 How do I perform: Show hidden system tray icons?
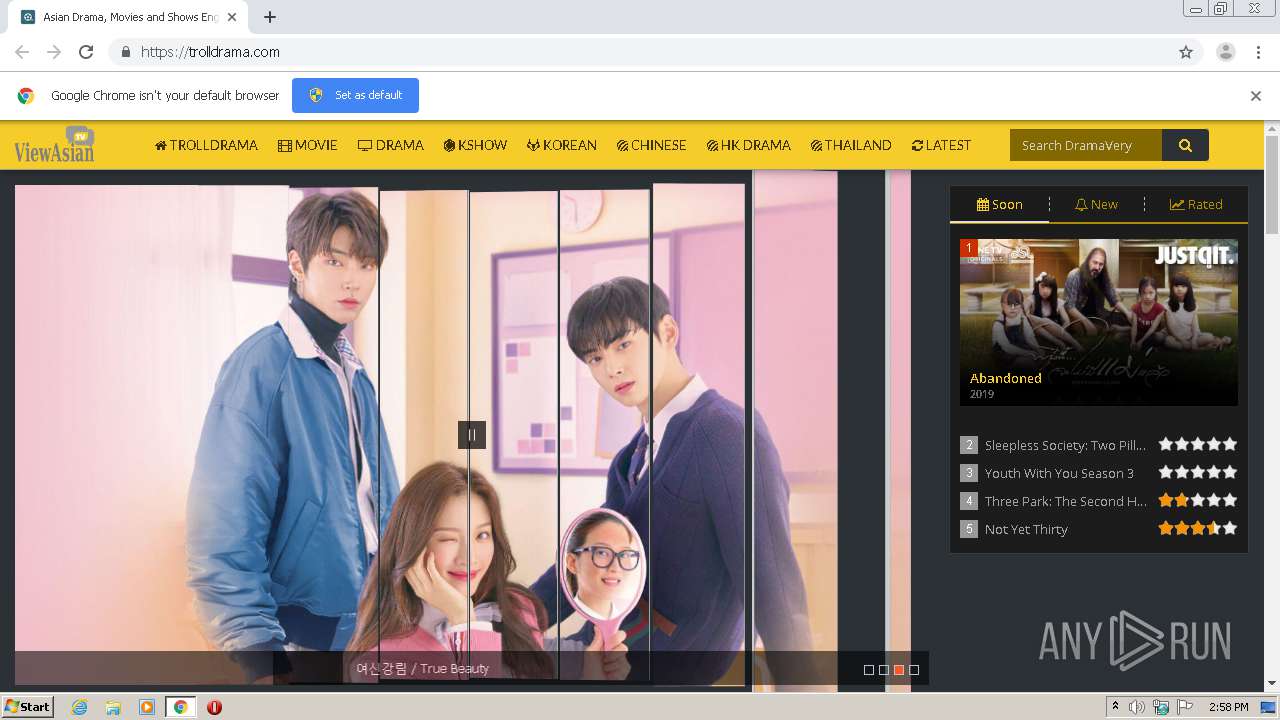click(x=1115, y=707)
